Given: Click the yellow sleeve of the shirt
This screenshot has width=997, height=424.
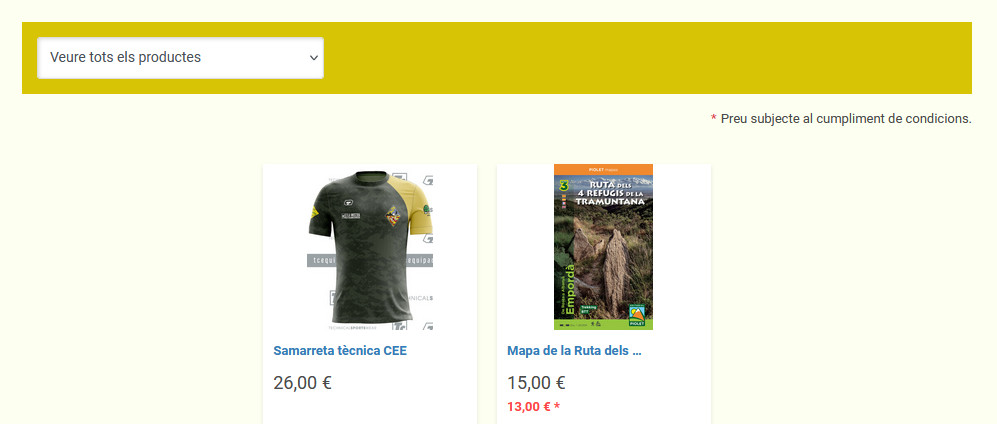Looking at the screenshot, I should 416,203.
